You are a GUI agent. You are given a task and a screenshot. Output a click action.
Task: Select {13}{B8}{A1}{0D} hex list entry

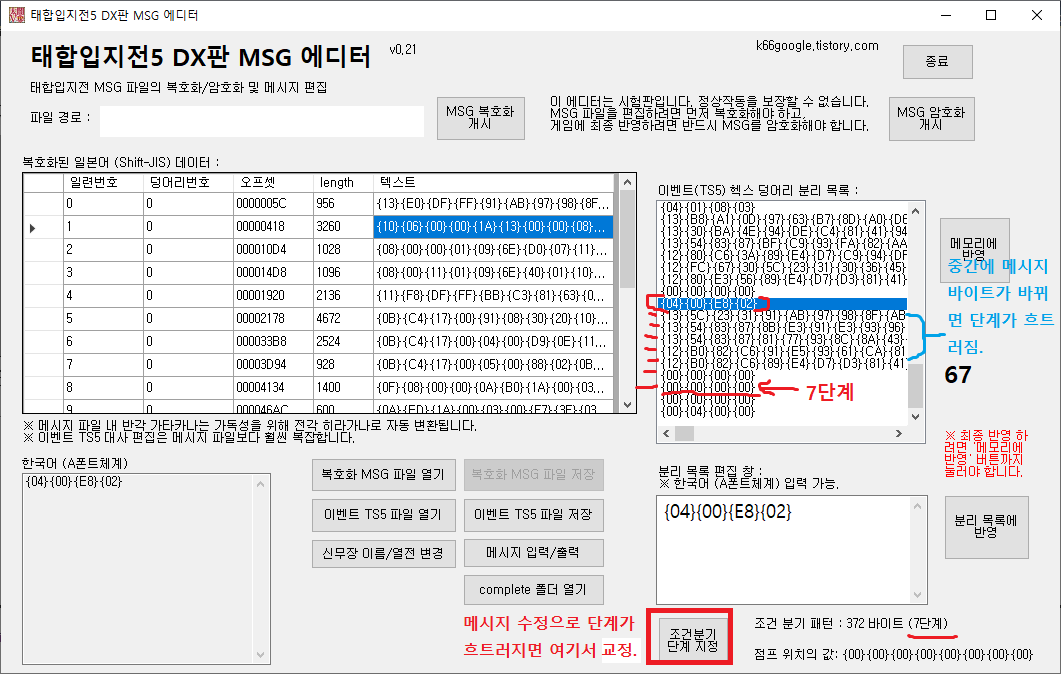[x=783, y=219]
